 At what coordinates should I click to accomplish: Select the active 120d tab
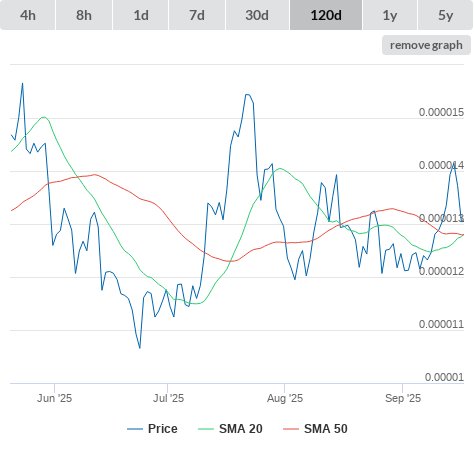coord(326,15)
